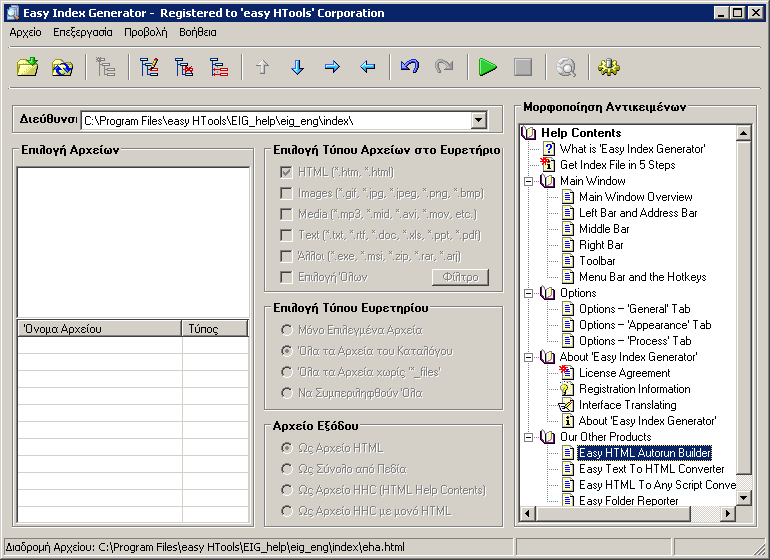Image resolution: width=770 pixels, height=560 pixels.
Task: Toggle the Επιλογή Όλων checkbox
Action: (x=286, y=277)
